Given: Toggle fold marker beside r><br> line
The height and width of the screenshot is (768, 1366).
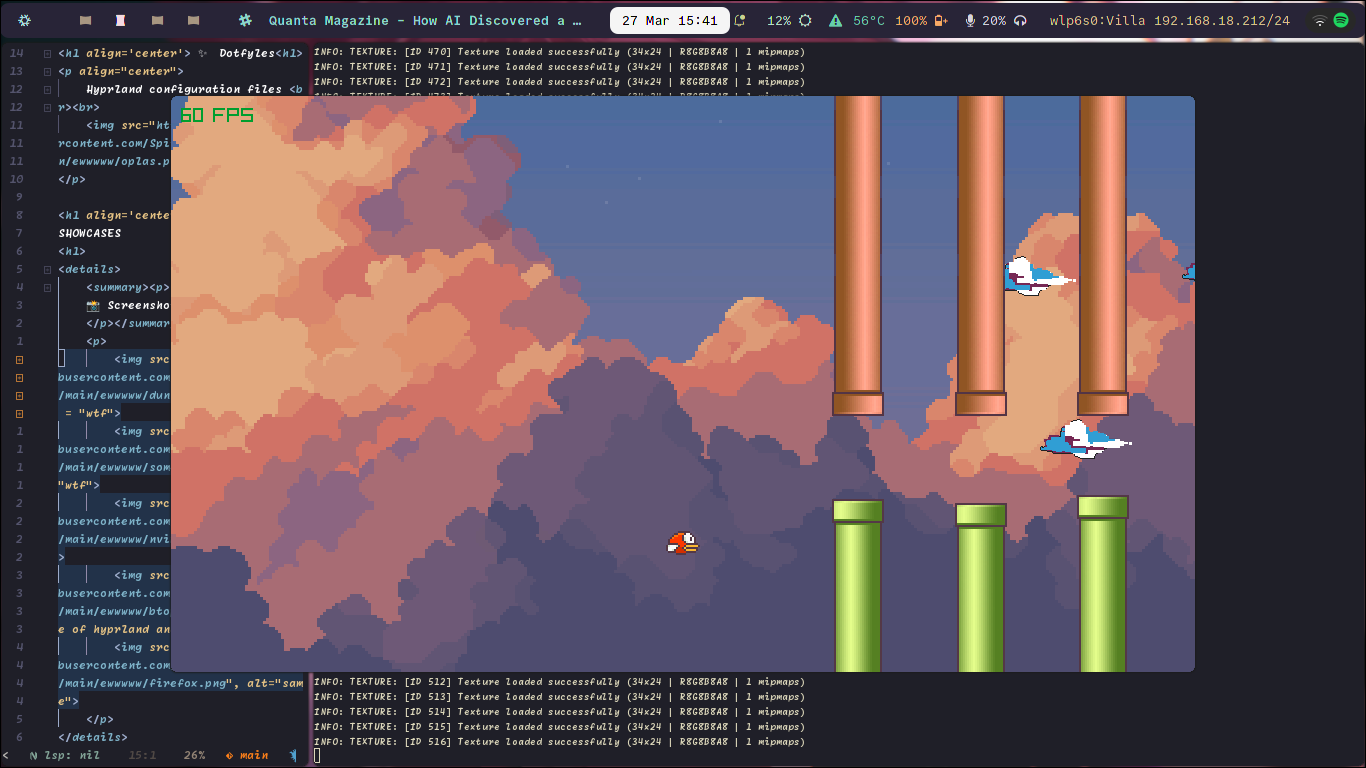Looking at the screenshot, I should 48,107.
